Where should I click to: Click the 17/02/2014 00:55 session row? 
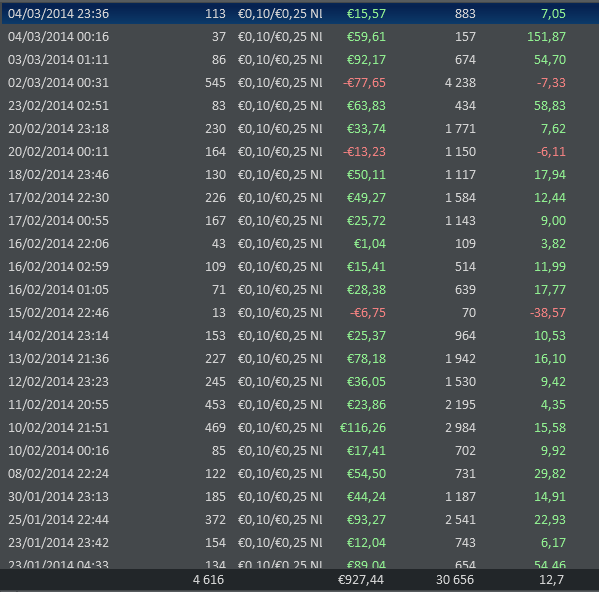pyautogui.click(x=300, y=220)
